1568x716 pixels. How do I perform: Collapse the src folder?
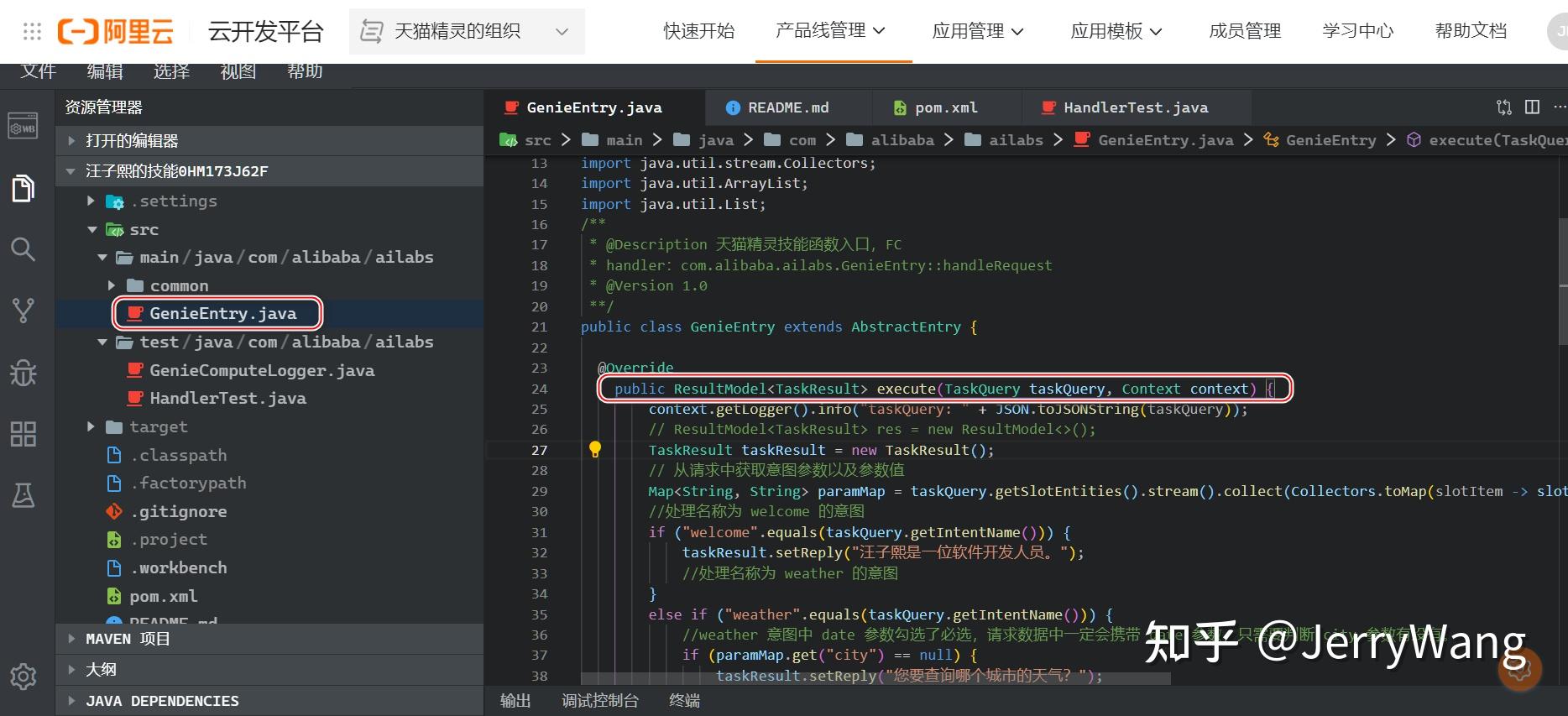91,229
